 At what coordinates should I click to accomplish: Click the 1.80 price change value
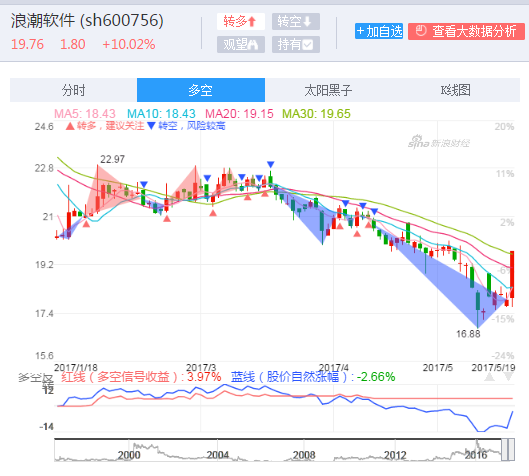point(73,44)
